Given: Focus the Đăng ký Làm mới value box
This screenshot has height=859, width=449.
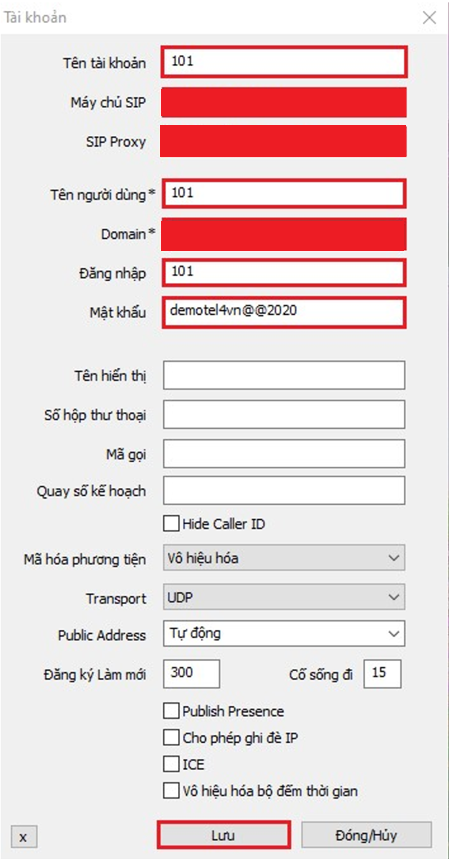Looking at the screenshot, I should (192, 673).
